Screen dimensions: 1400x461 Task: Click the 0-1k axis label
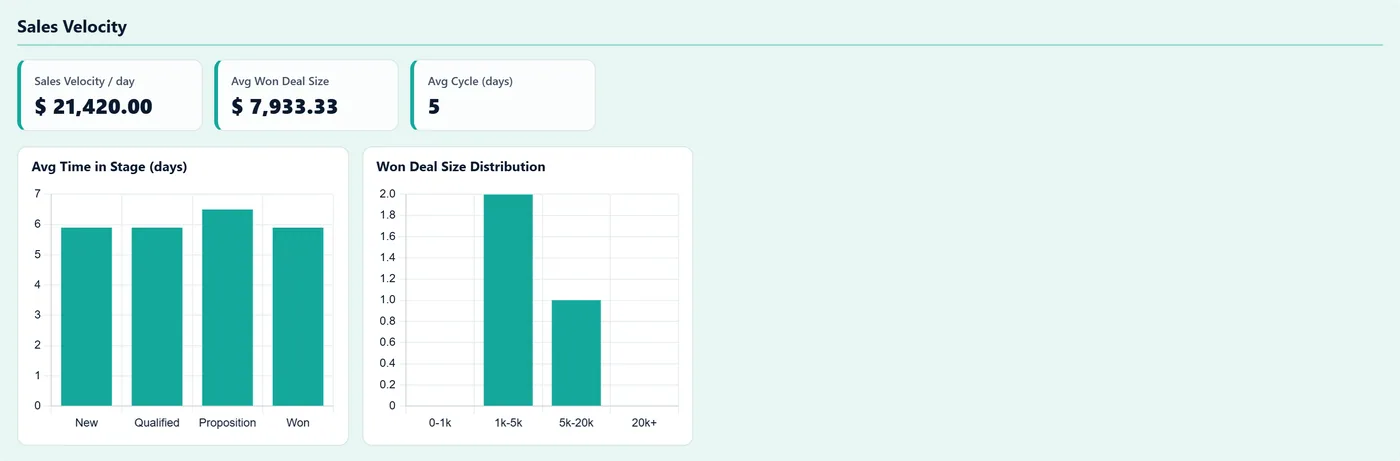pyautogui.click(x=440, y=423)
